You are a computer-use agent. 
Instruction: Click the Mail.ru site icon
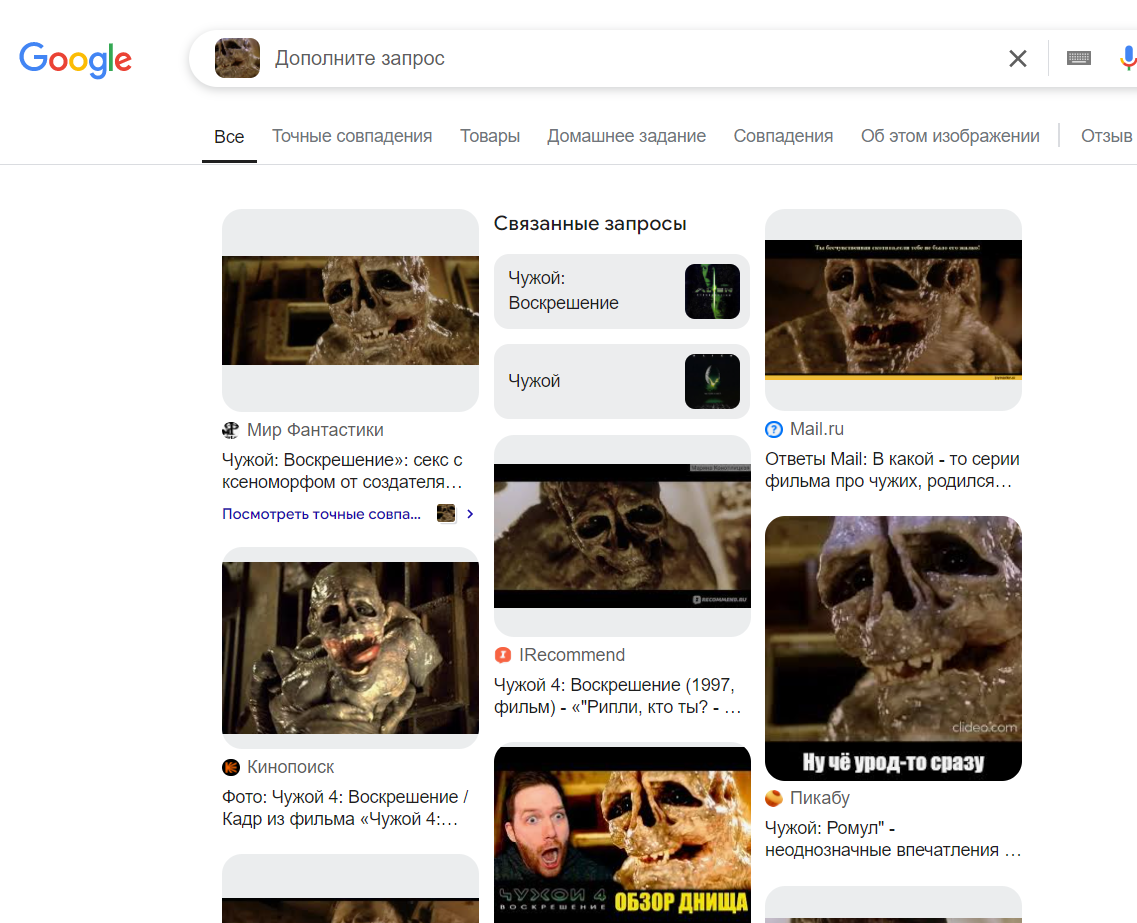pos(774,429)
